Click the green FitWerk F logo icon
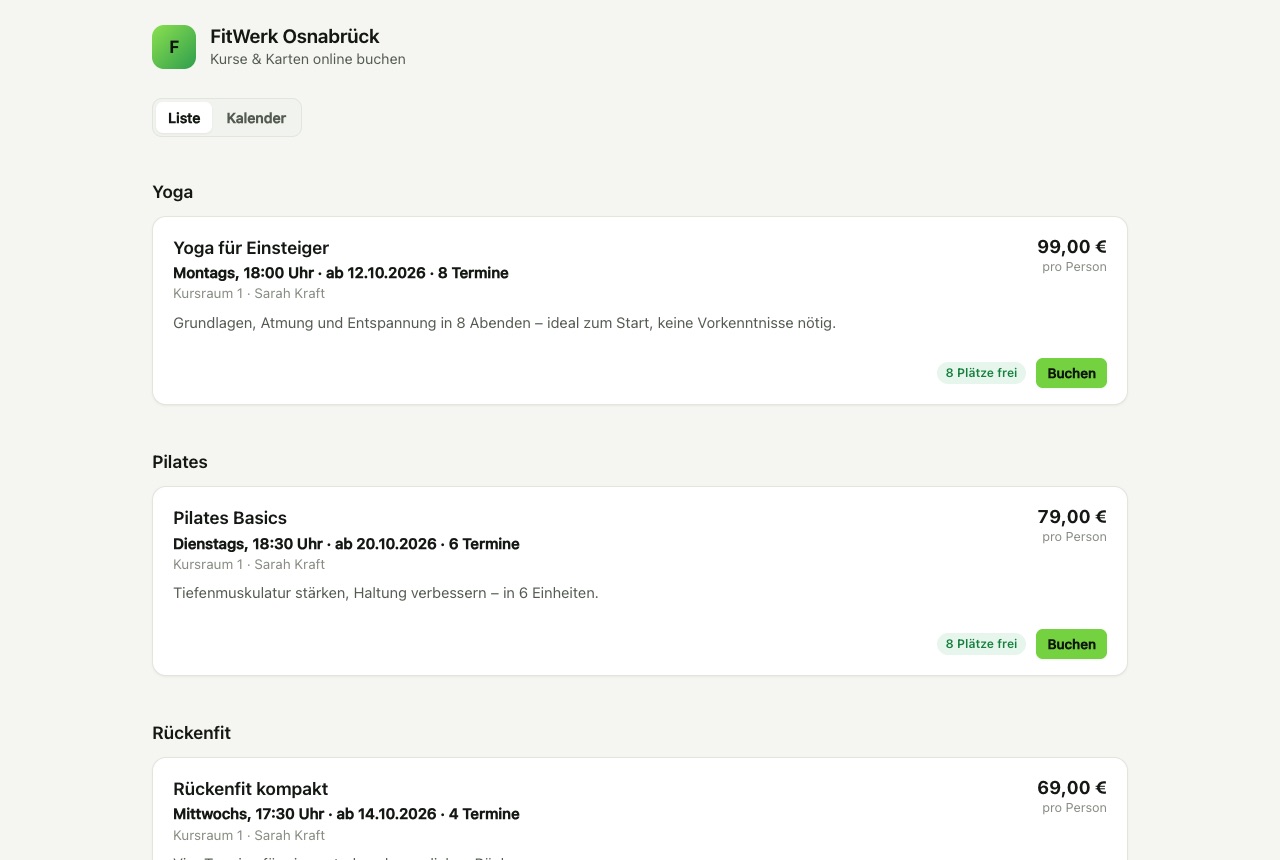 coord(174,47)
